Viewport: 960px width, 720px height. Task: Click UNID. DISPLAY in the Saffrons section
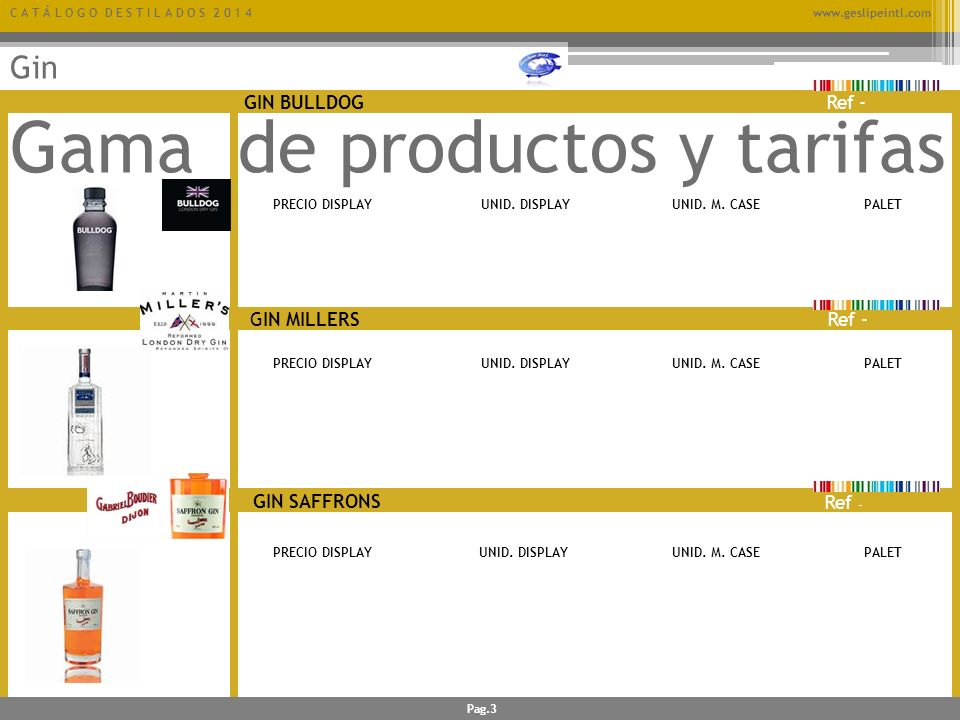(x=523, y=552)
